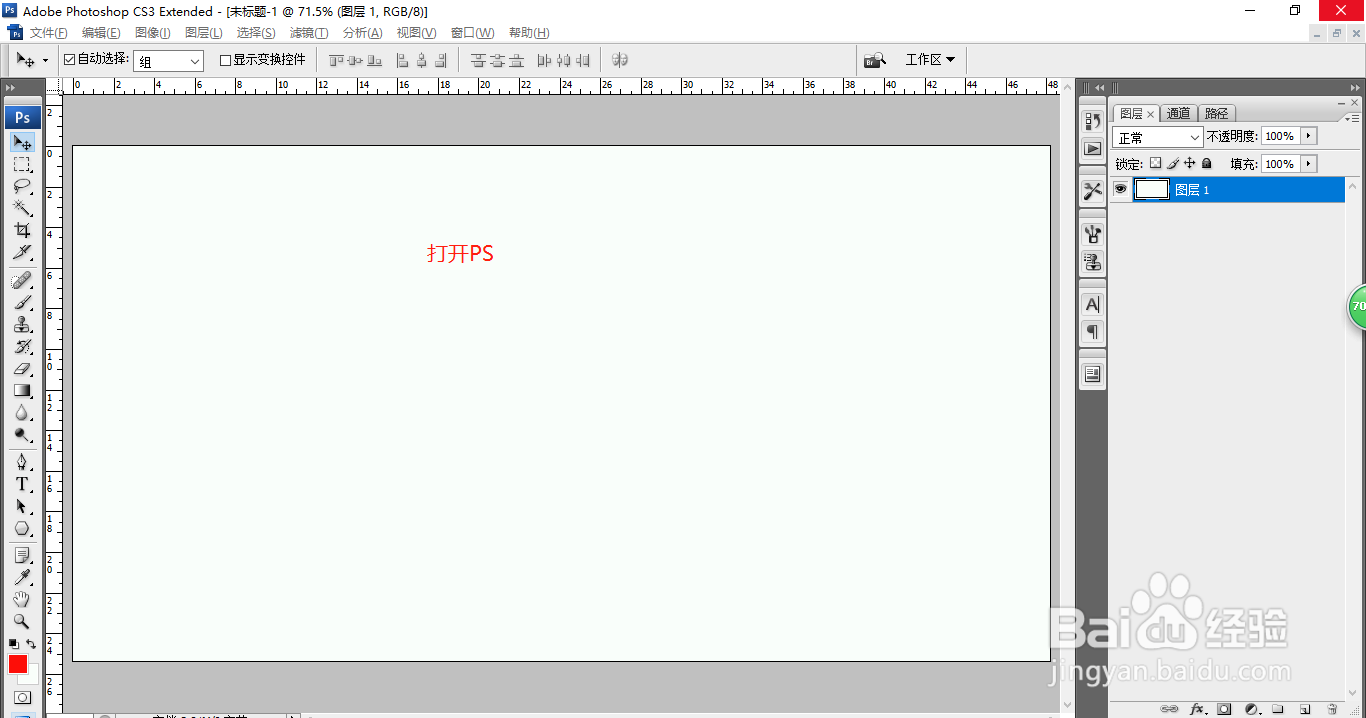Select the Path Selection tool
The image size is (1366, 718).
22,506
